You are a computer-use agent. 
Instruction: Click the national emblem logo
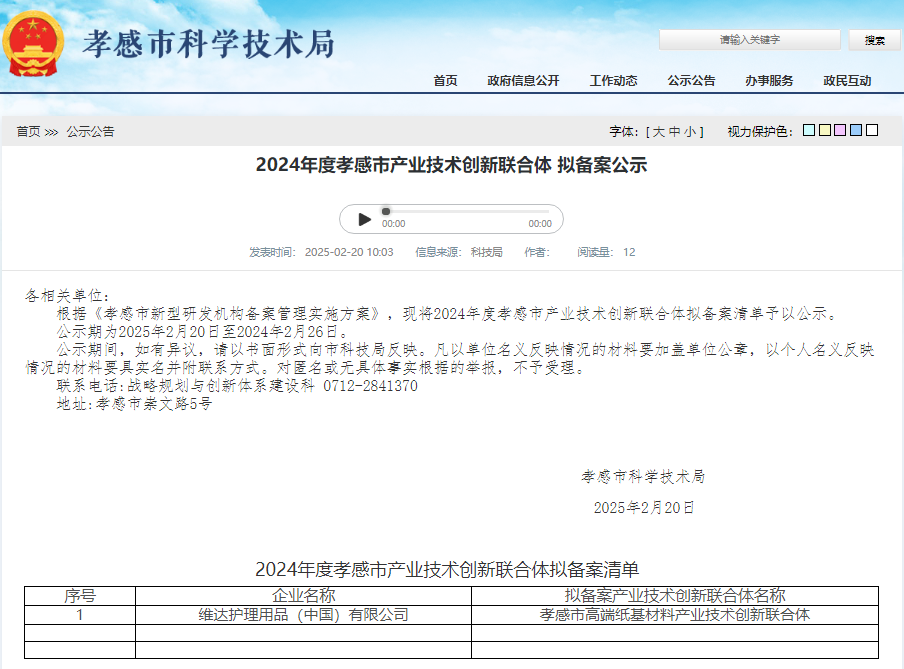pos(33,43)
